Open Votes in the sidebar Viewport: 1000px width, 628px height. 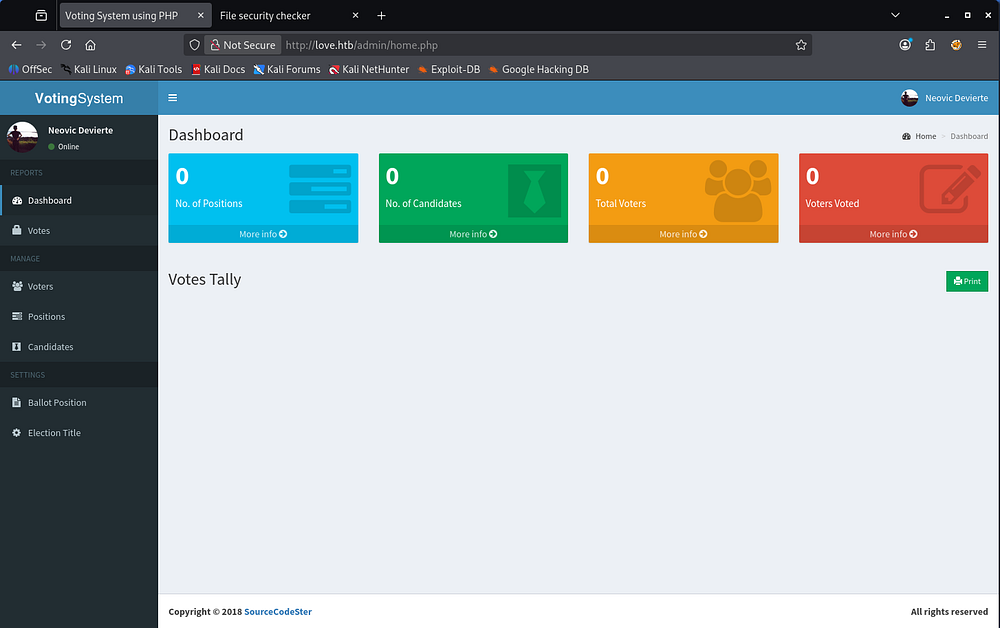coord(38,231)
